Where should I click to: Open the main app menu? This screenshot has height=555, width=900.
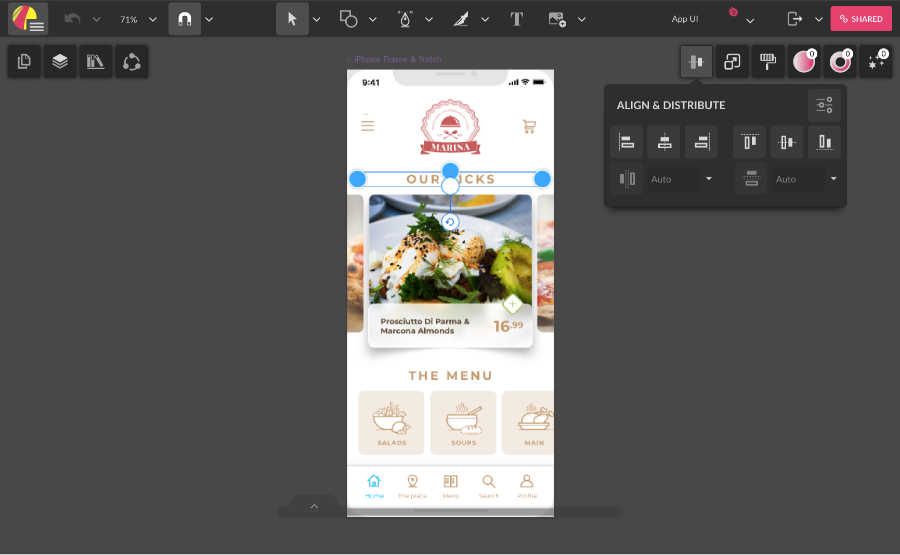[x=28, y=19]
